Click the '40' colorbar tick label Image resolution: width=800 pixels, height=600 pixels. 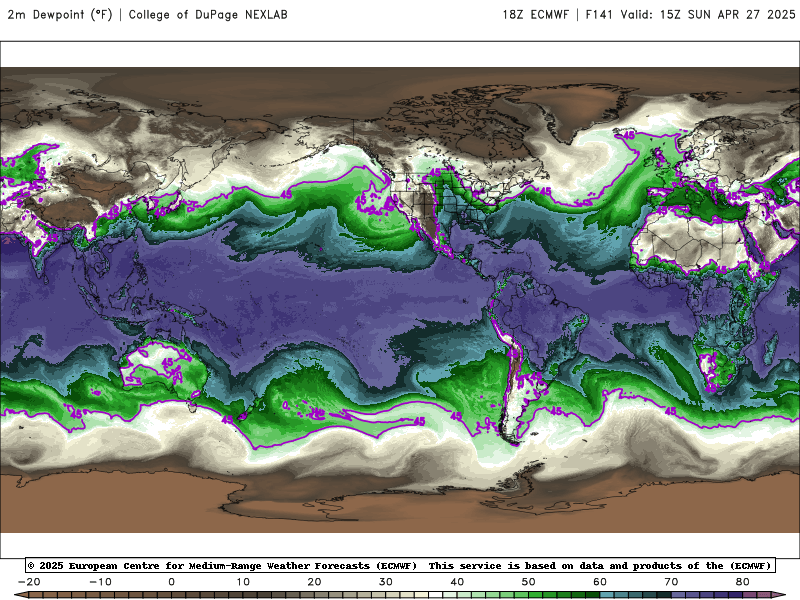pyautogui.click(x=457, y=582)
